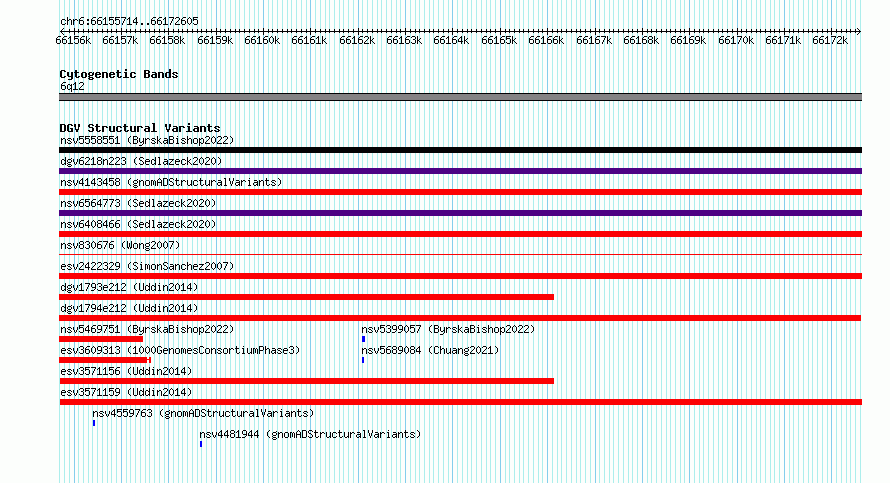Open the dgv6218n223 (Sedlazeck2020) label

pos(141,161)
